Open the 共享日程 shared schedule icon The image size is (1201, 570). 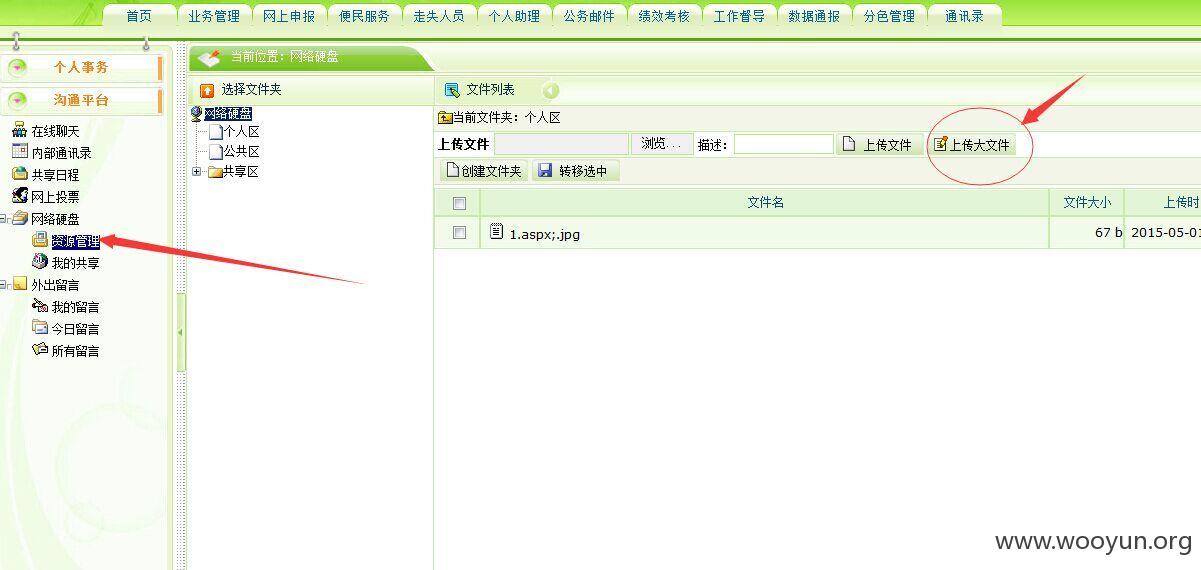(19, 174)
